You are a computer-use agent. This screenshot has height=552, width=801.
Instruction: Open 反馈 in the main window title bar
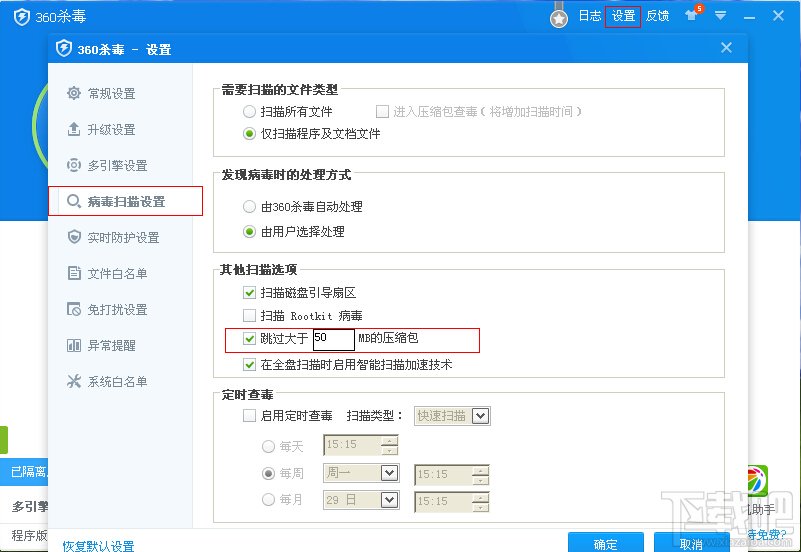click(x=657, y=16)
